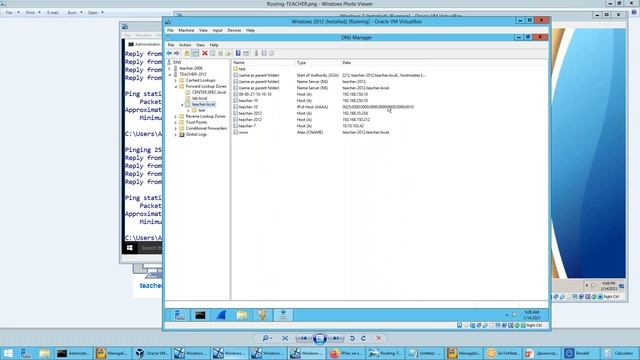The image size is (640, 360).
Task: Open the host Windows Start button
Action: pos(8,353)
